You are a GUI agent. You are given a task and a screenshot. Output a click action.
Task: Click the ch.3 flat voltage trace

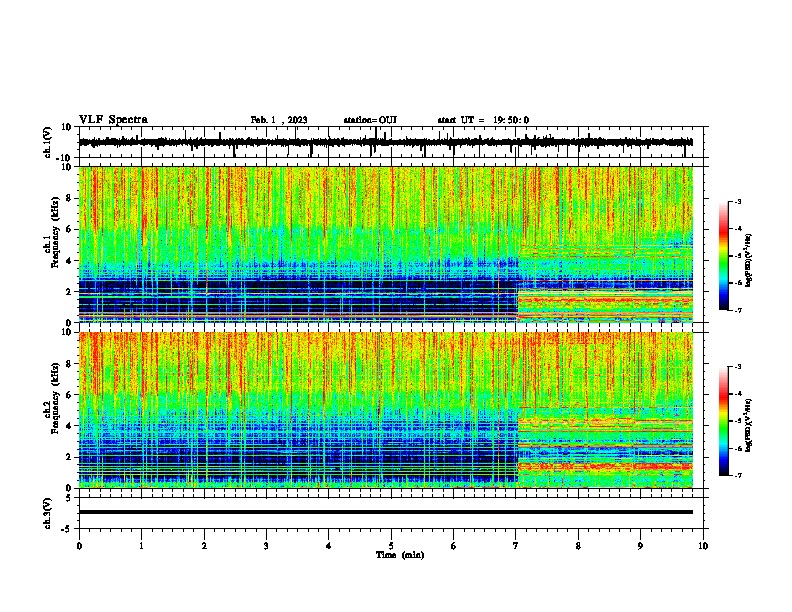coord(386,512)
